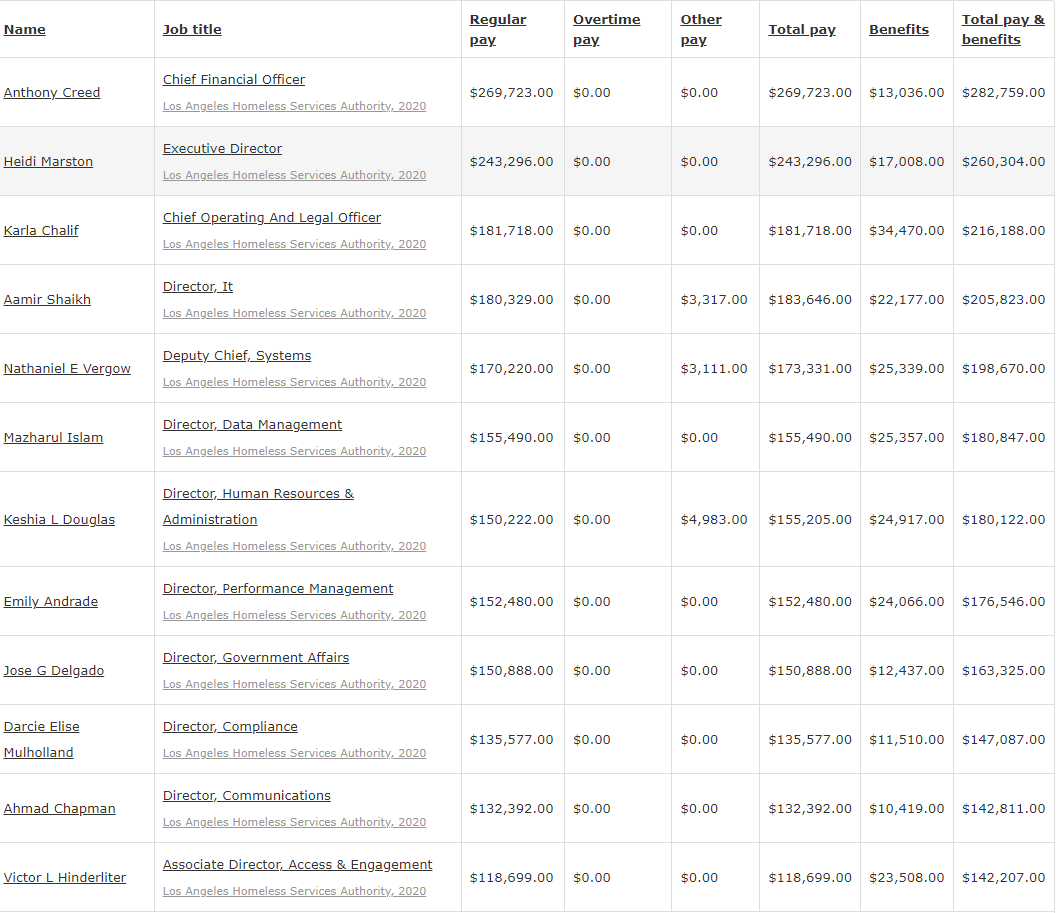Select Emily Andrade's total pay & benefits $176,546.00

[1003, 602]
